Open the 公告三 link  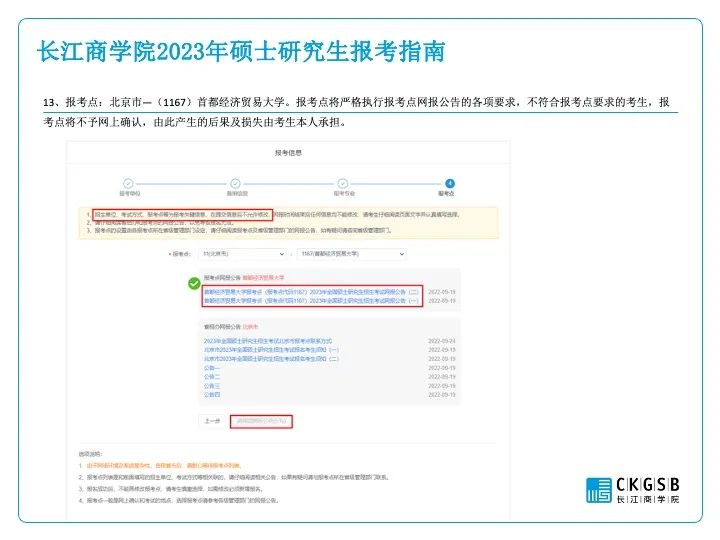click(x=212, y=386)
